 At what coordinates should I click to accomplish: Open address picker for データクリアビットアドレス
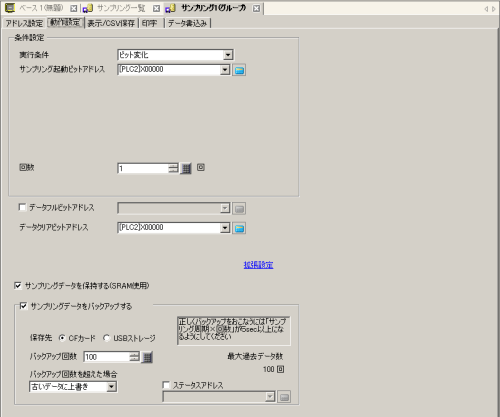click(x=239, y=228)
